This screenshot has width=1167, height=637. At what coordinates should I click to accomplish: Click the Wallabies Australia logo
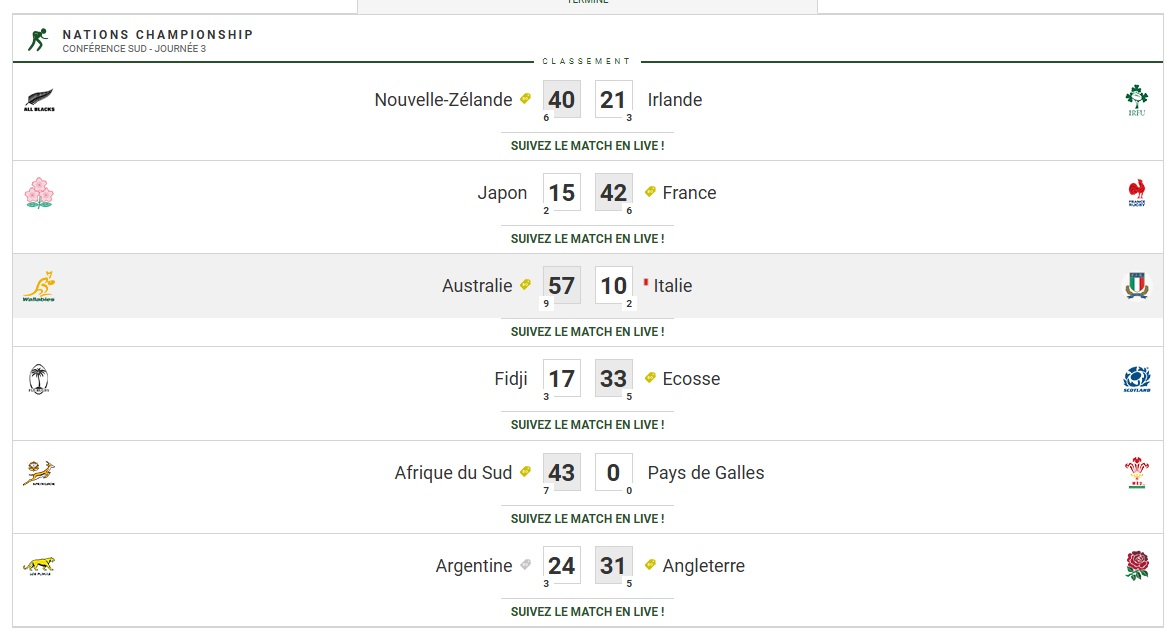click(39, 287)
